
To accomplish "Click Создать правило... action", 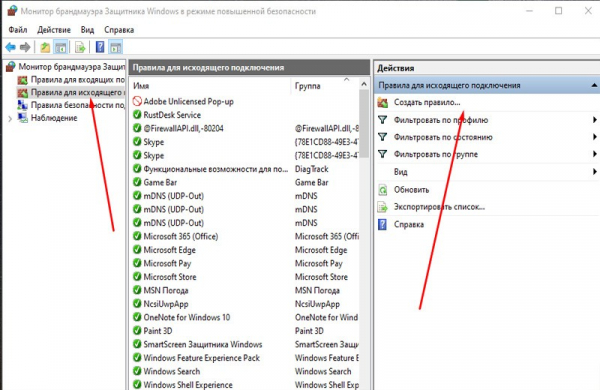I will pos(427,102).
